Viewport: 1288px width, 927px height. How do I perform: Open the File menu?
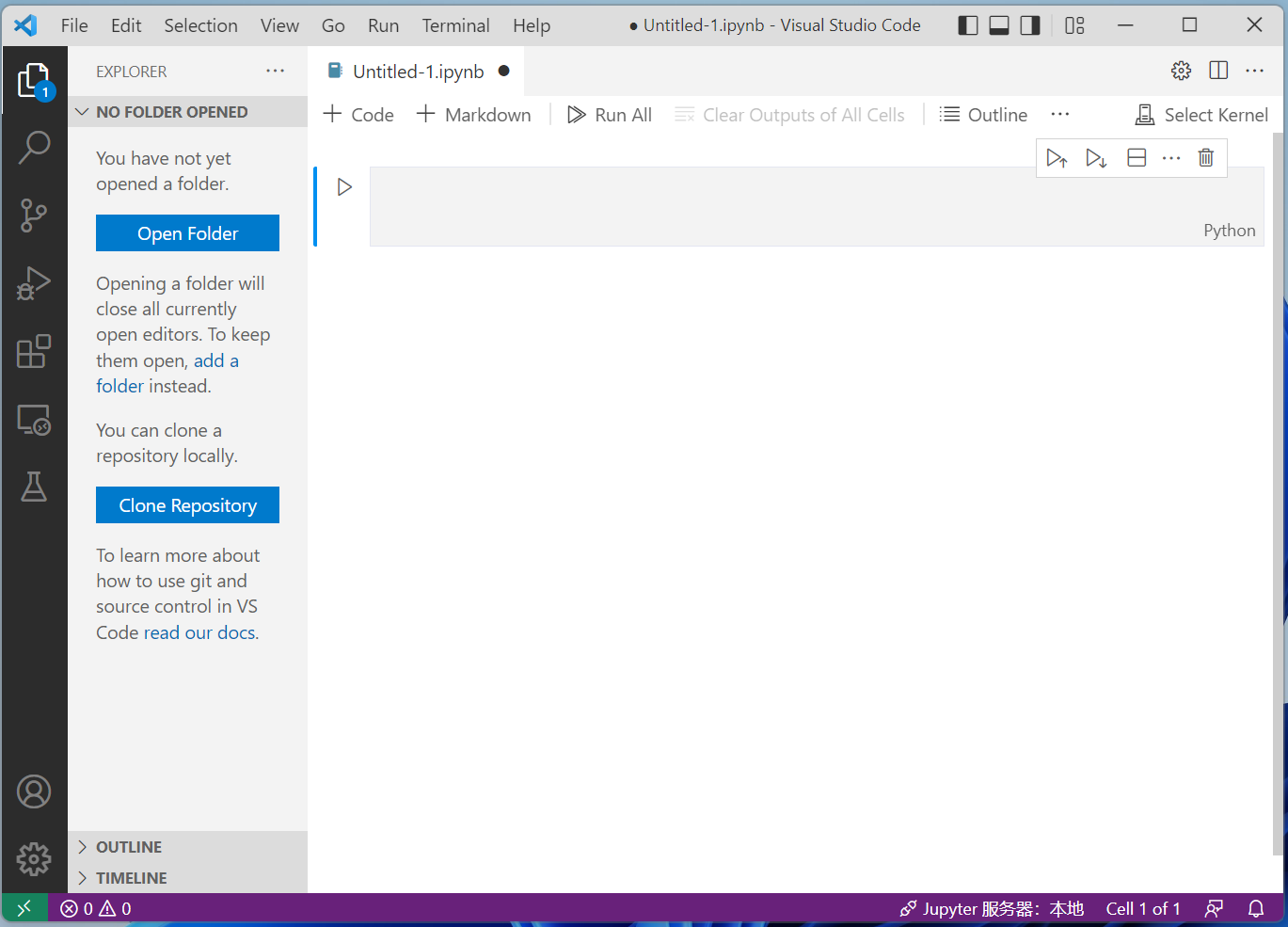(74, 25)
